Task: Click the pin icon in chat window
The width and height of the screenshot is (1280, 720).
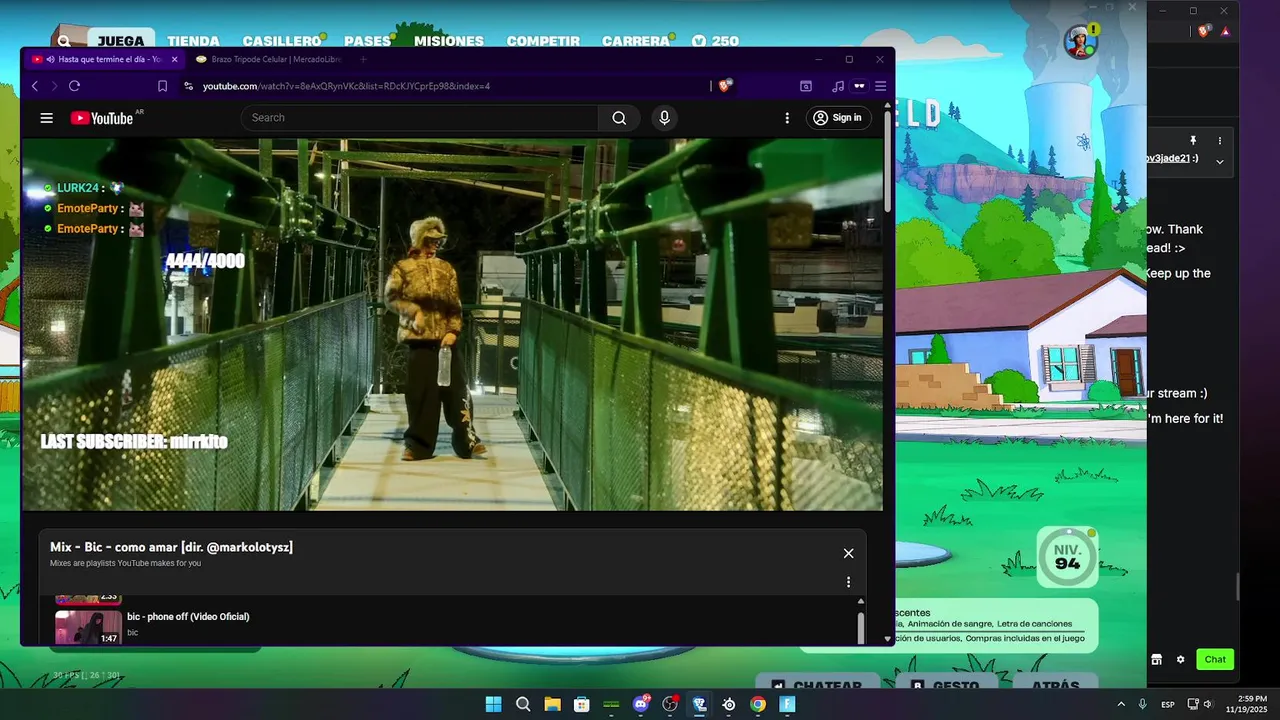Action: pos(1193,141)
